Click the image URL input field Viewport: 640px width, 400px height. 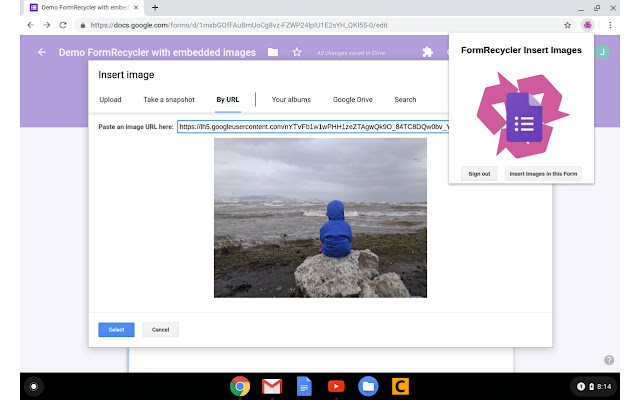[313, 127]
